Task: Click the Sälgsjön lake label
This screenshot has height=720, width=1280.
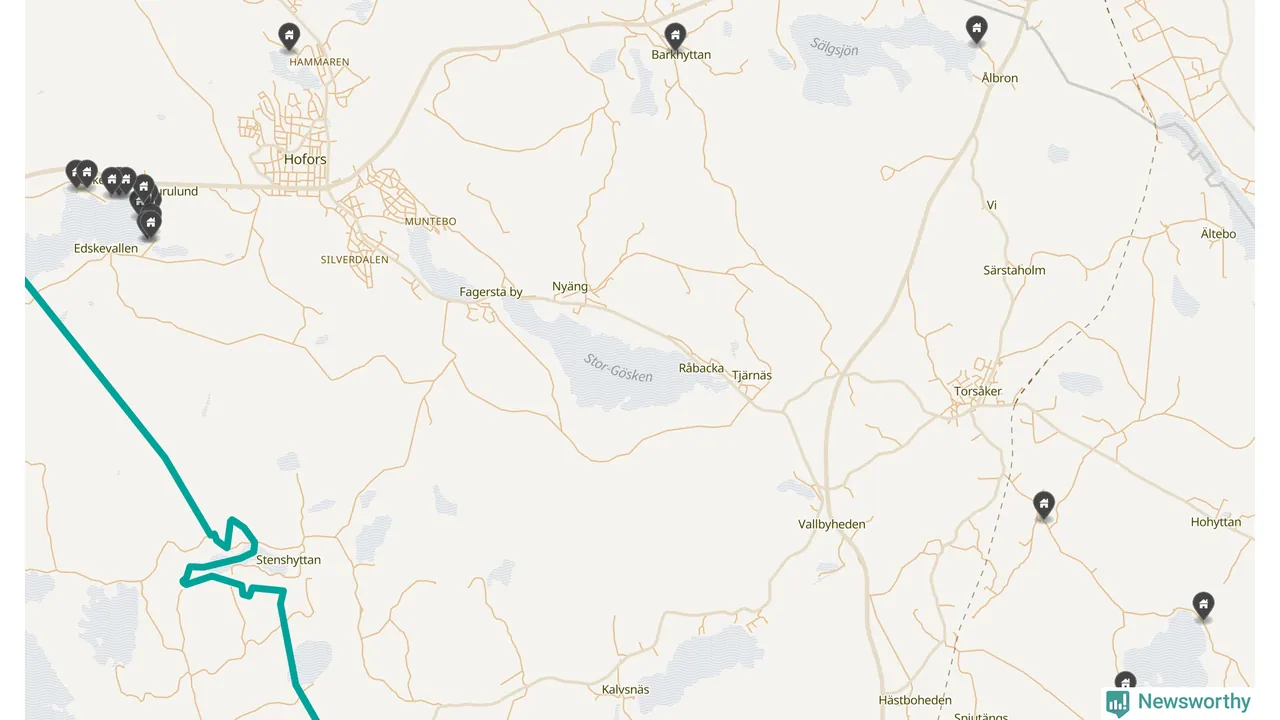Action: tap(833, 45)
